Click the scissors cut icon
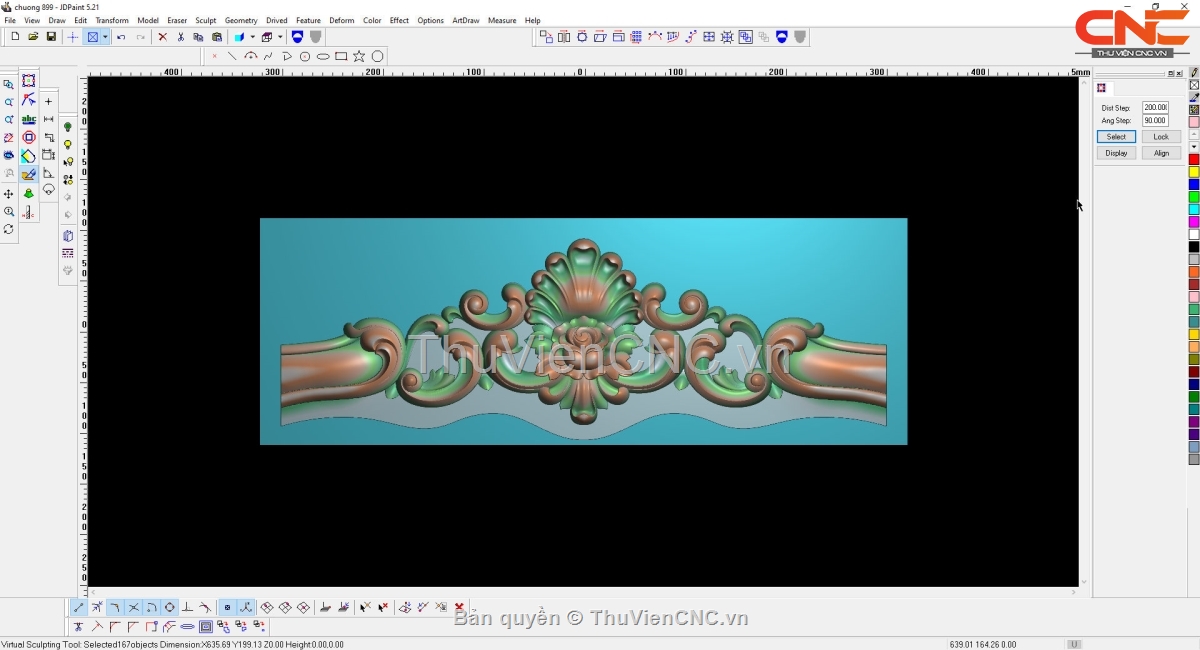 point(180,37)
